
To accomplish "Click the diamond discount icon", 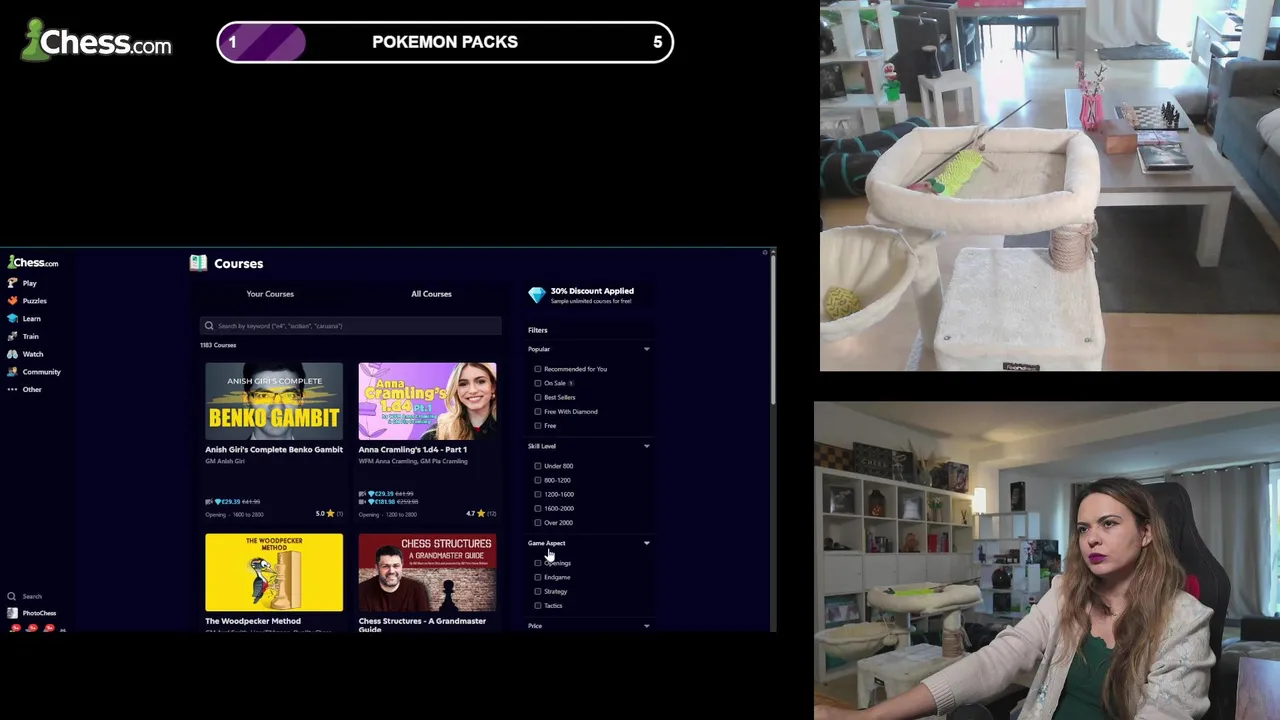I will 537,295.
